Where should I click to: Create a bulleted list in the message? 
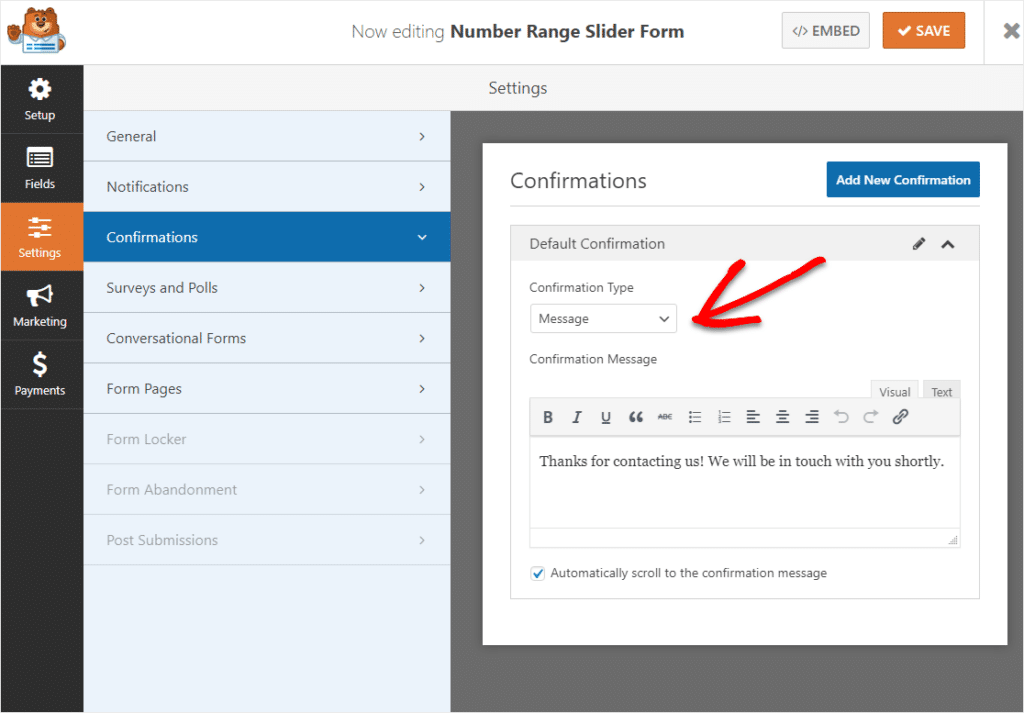(x=695, y=417)
